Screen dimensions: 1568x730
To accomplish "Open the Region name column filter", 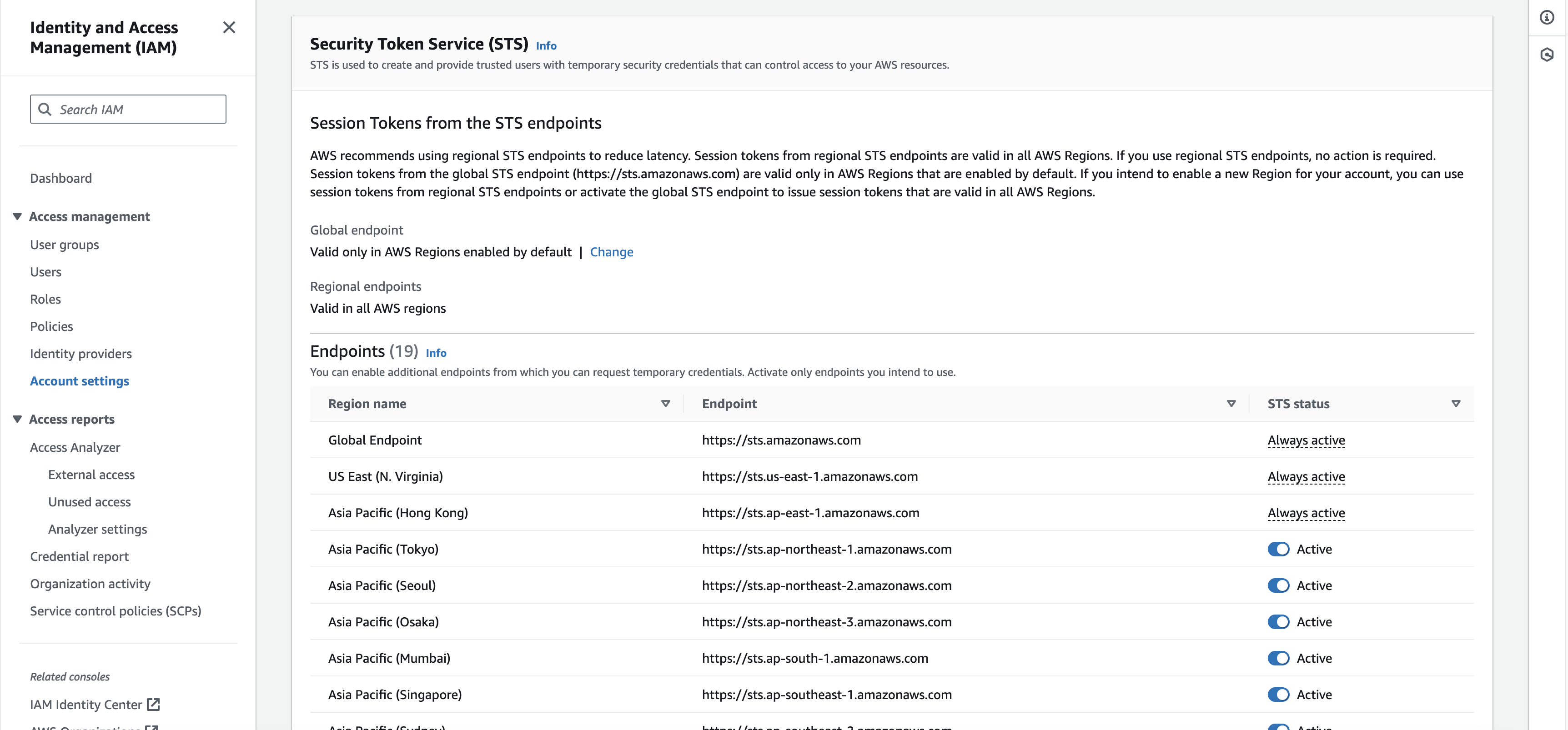I will pyautogui.click(x=665, y=403).
